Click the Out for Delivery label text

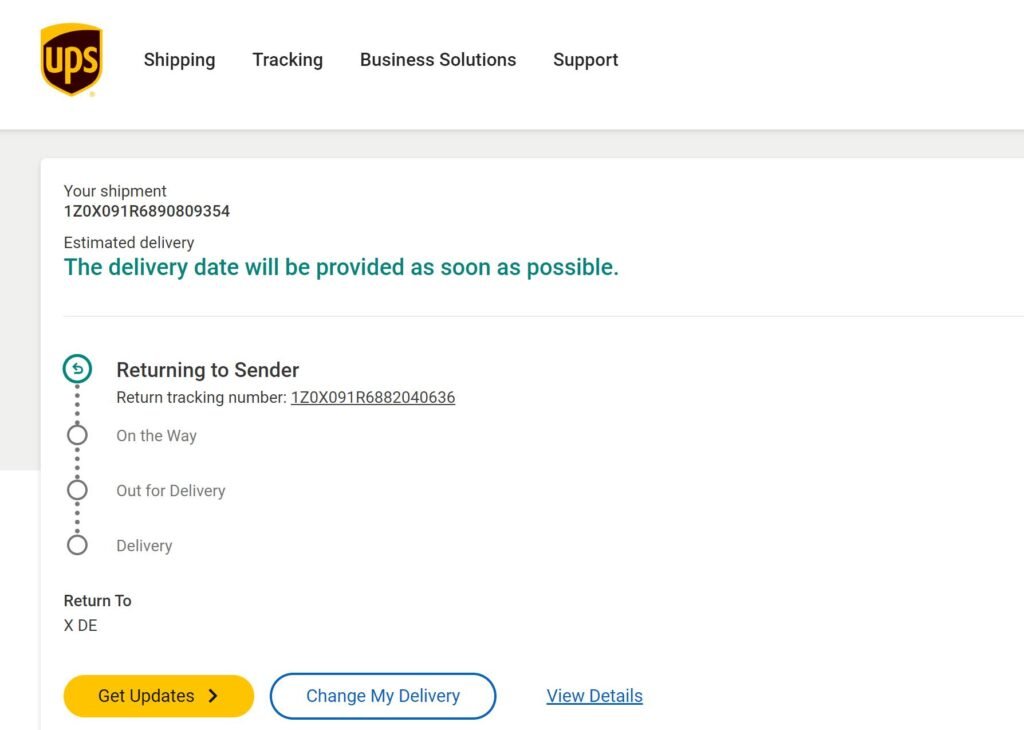pos(171,491)
